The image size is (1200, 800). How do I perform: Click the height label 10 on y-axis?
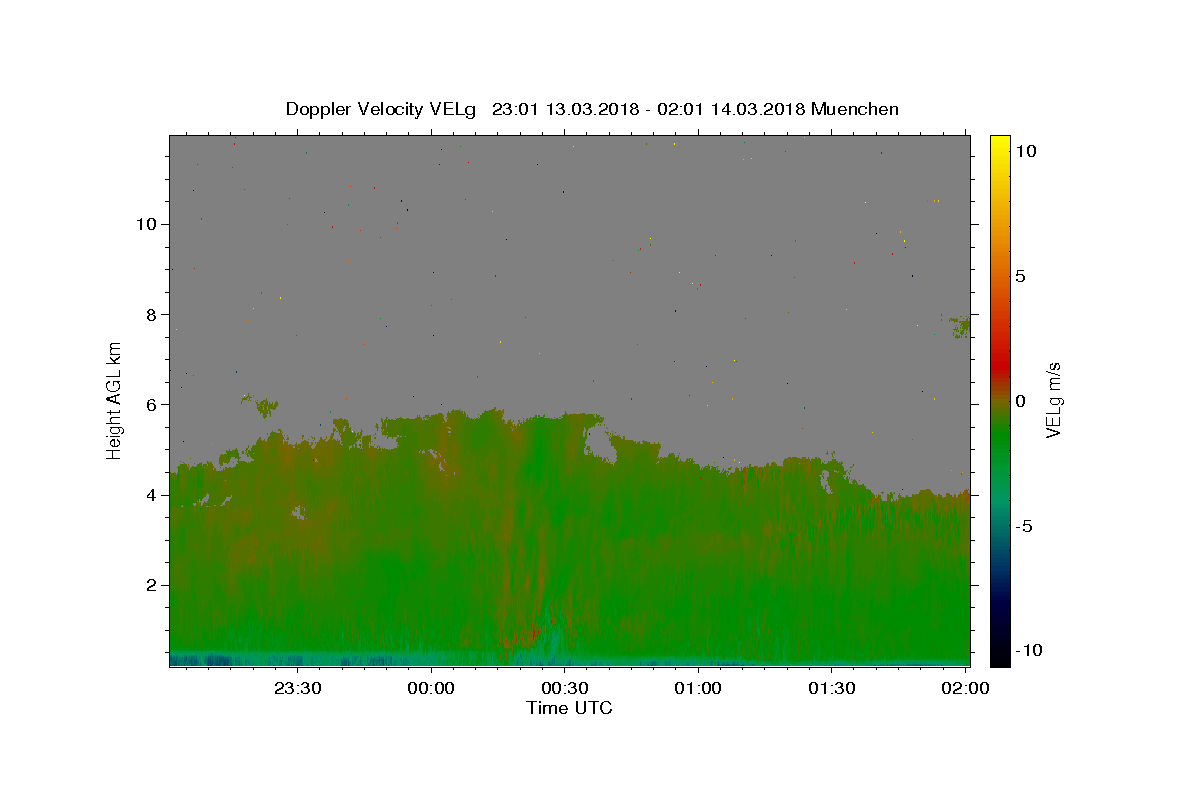click(x=144, y=224)
